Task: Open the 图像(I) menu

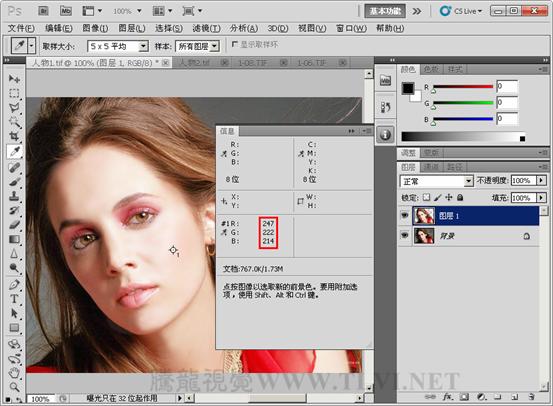Action: tap(95, 28)
